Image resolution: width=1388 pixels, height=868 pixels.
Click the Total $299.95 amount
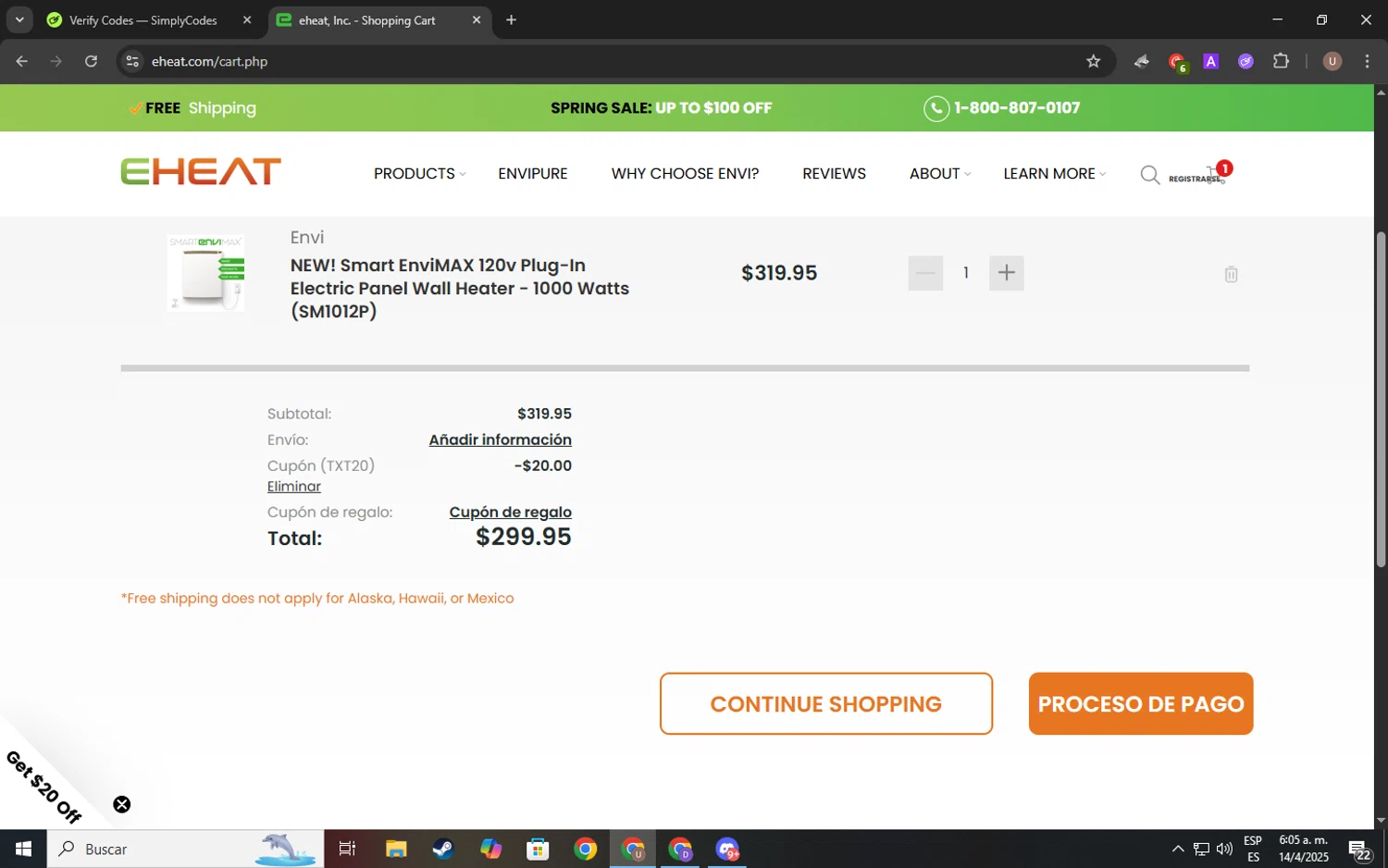point(523,537)
